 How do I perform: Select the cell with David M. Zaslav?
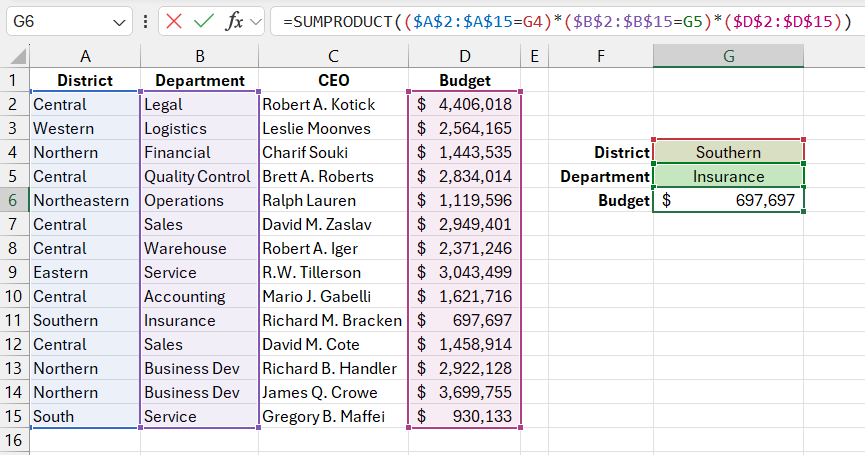tap(333, 224)
